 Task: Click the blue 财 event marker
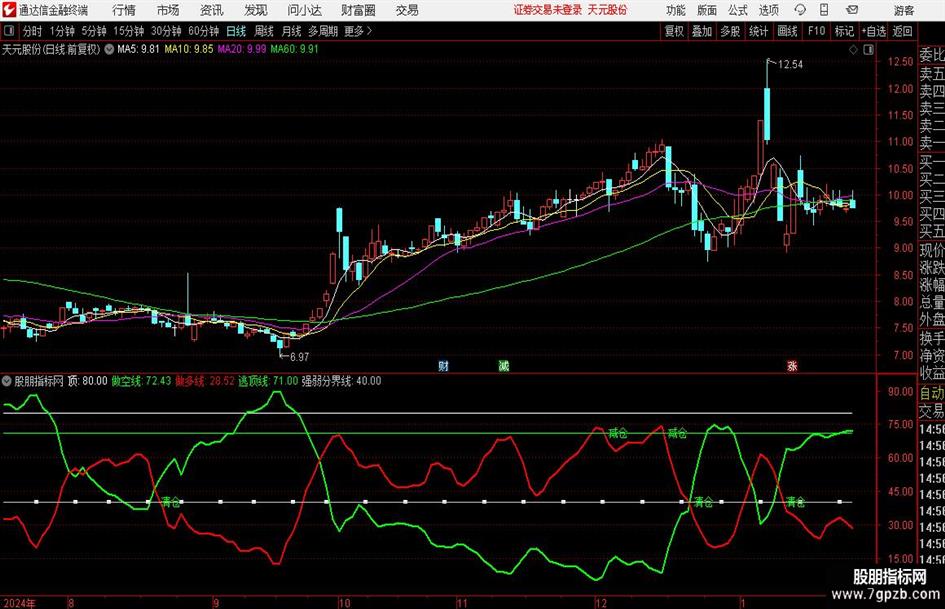(444, 366)
